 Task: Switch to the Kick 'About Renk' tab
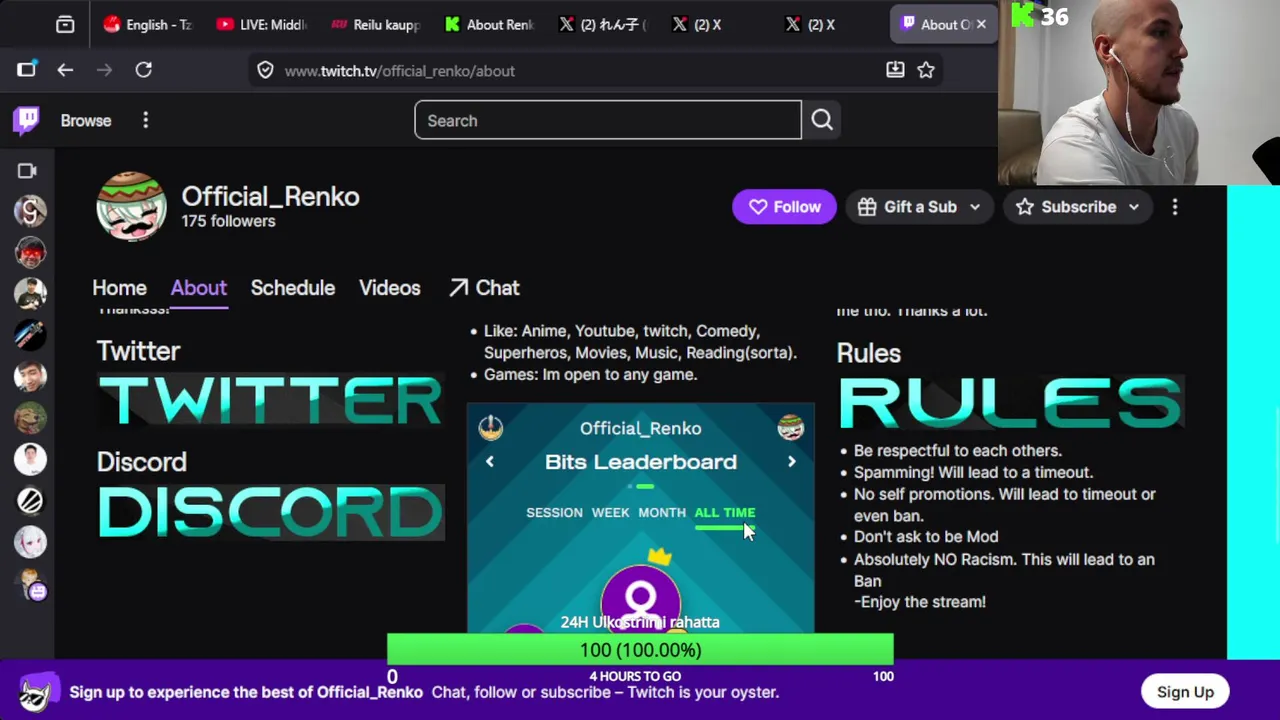489,24
